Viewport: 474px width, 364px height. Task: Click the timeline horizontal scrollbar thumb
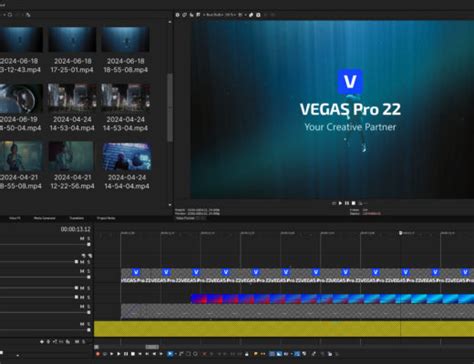pos(152,347)
